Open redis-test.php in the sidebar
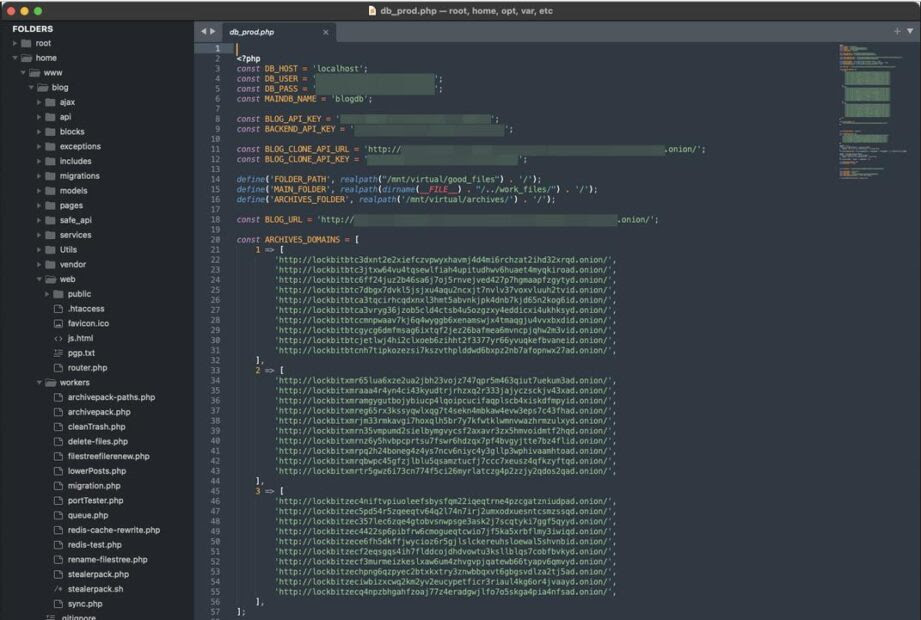The height and width of the screenshot is (620, 921). 95,545
